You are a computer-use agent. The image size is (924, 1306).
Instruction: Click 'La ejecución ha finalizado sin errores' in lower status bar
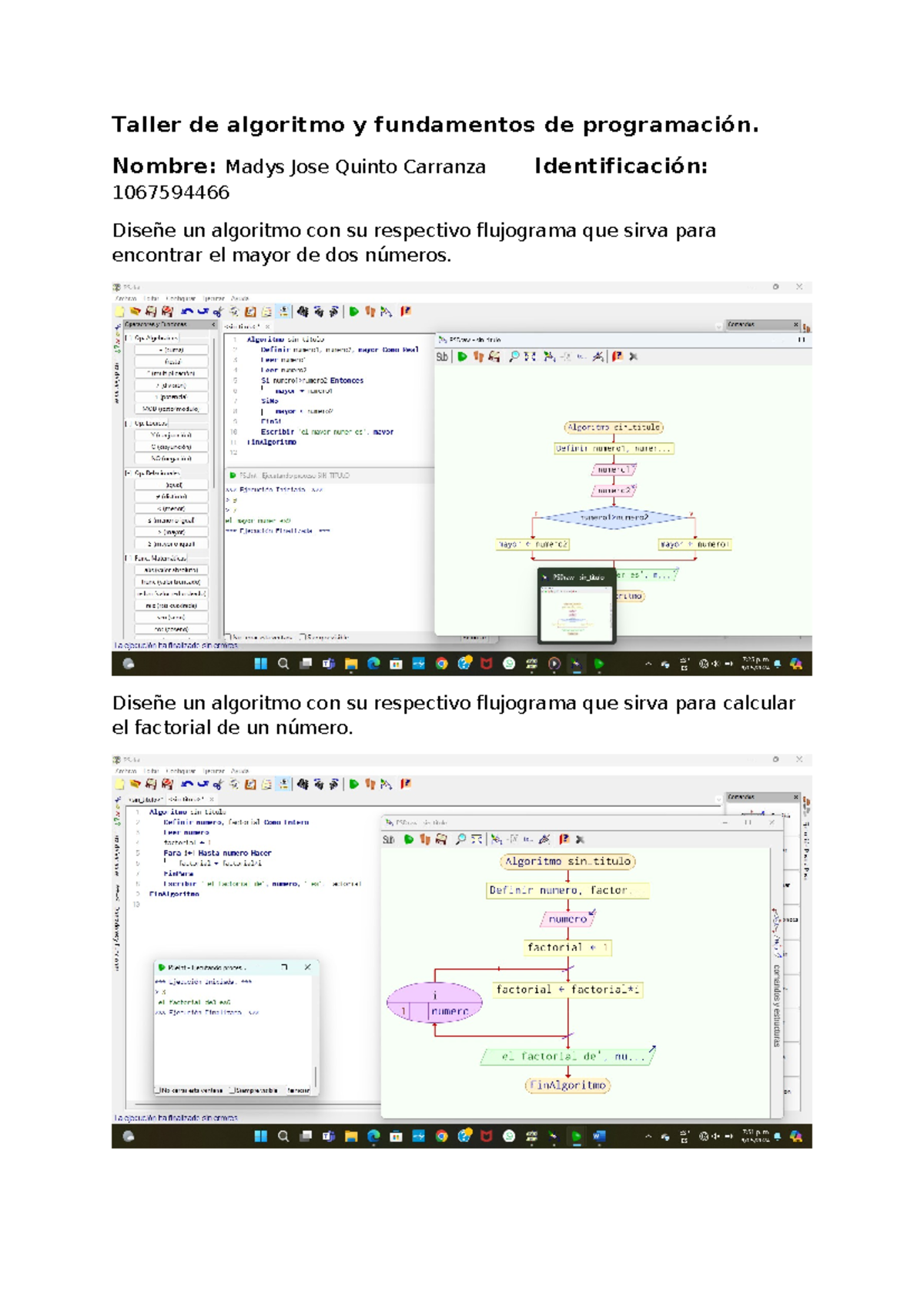pyautogui.click(x=176, y=1117)
